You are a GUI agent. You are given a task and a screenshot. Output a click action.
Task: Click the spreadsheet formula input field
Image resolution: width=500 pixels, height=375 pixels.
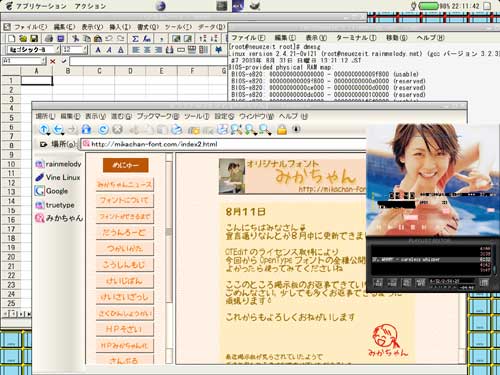148,61
